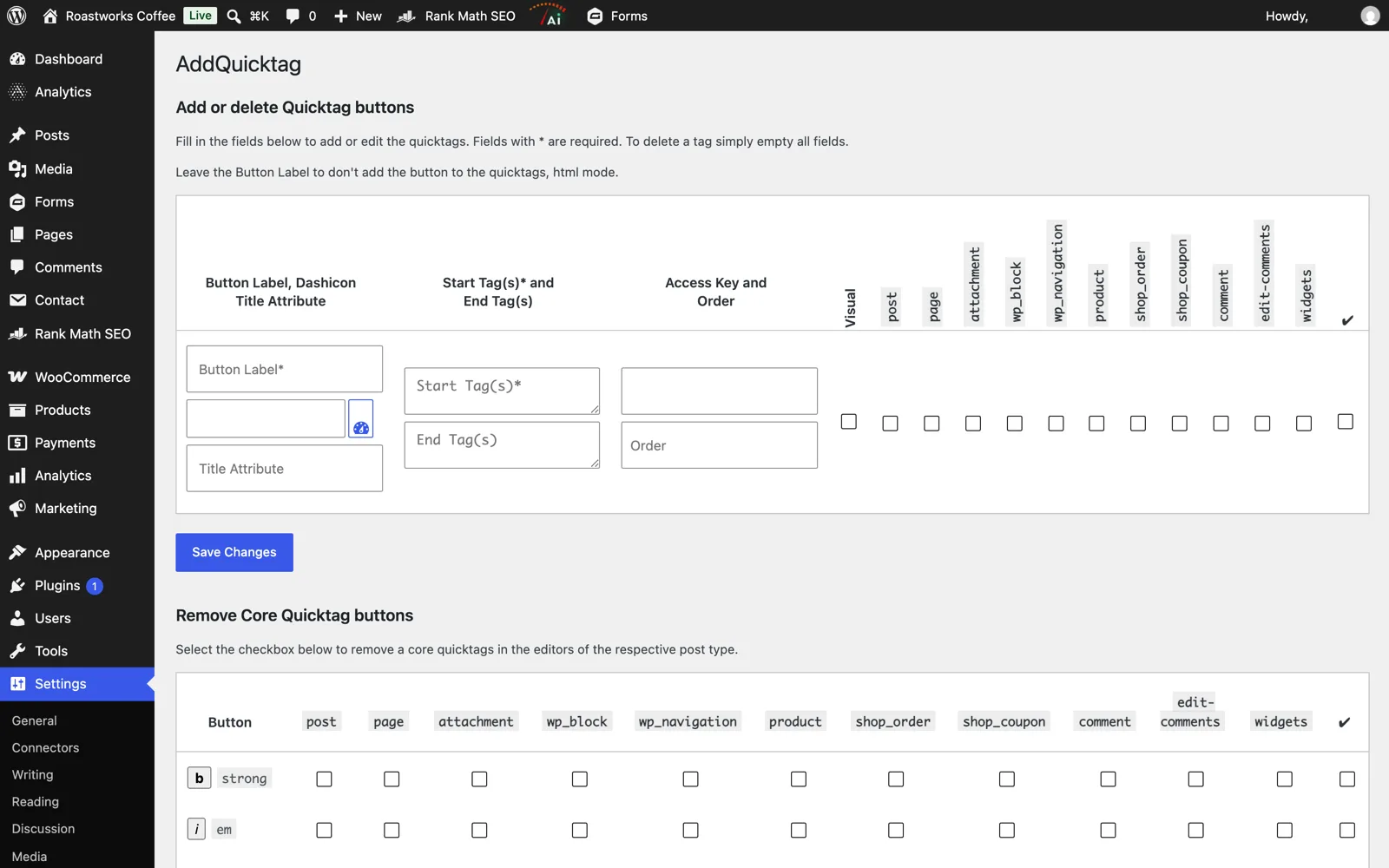
Task: Click the Rank Math AI gauge icon
Action: point(550,16)
